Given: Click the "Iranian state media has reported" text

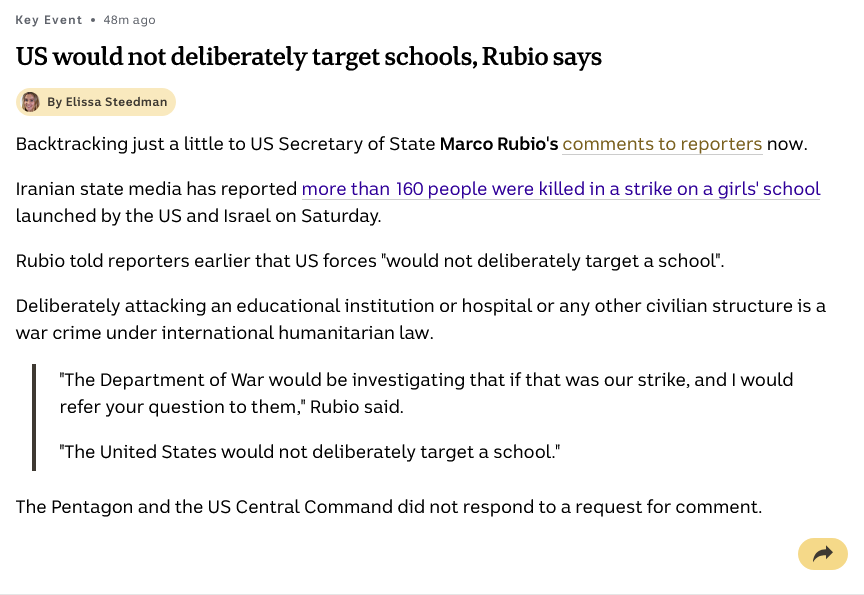Looking at the screenshot, I should click(x=157, y=189).
